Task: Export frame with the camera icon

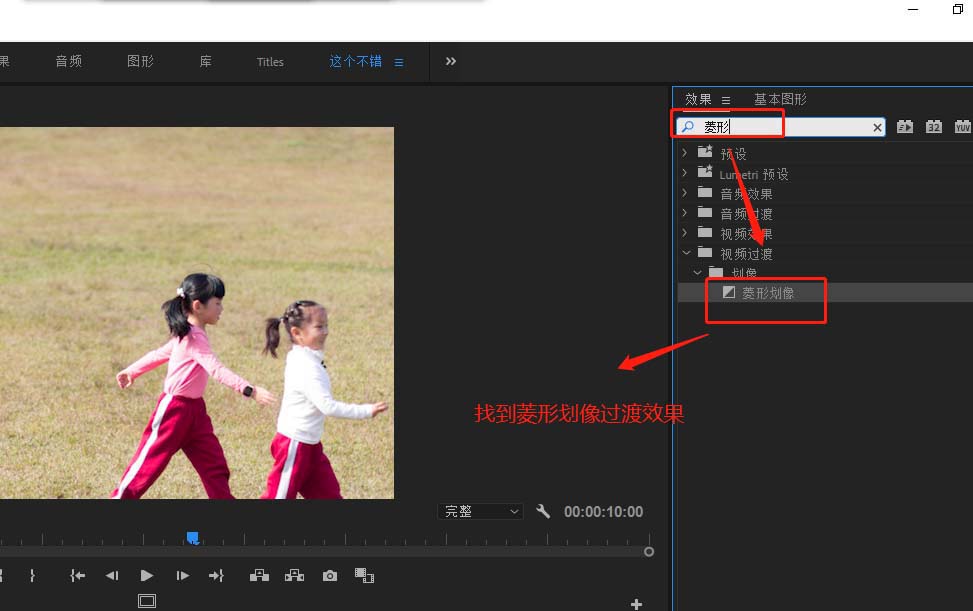Action: 330,576
